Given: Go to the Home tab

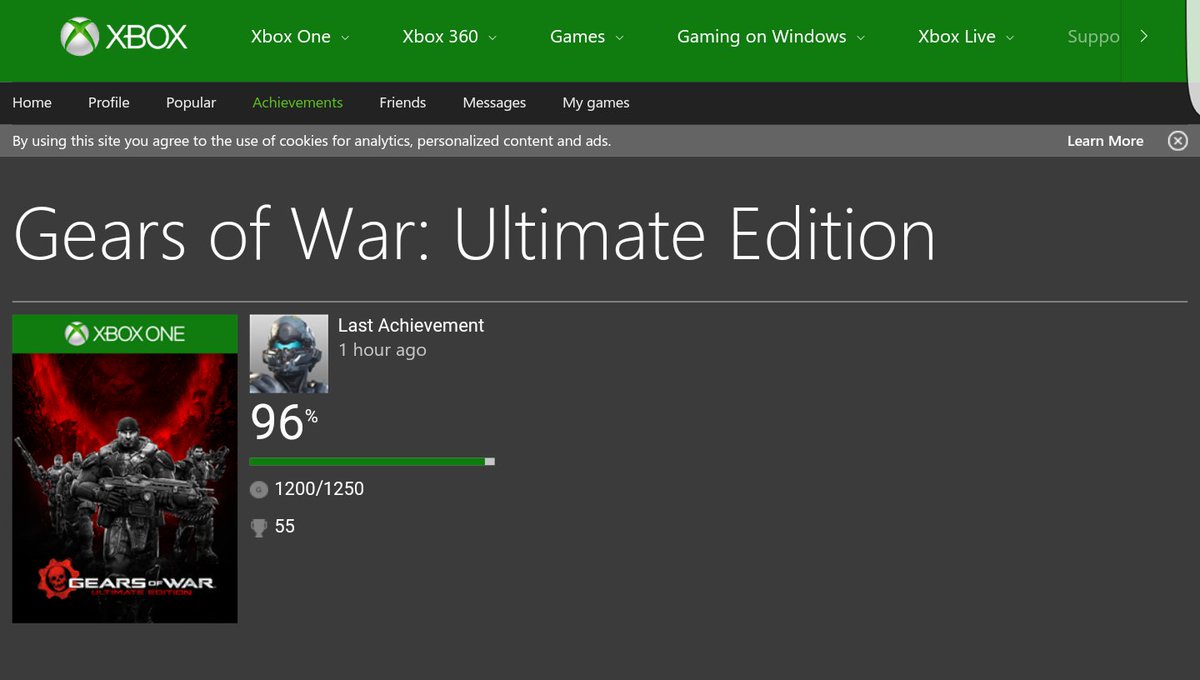Looking at the screenshot, I should point(32,102).
